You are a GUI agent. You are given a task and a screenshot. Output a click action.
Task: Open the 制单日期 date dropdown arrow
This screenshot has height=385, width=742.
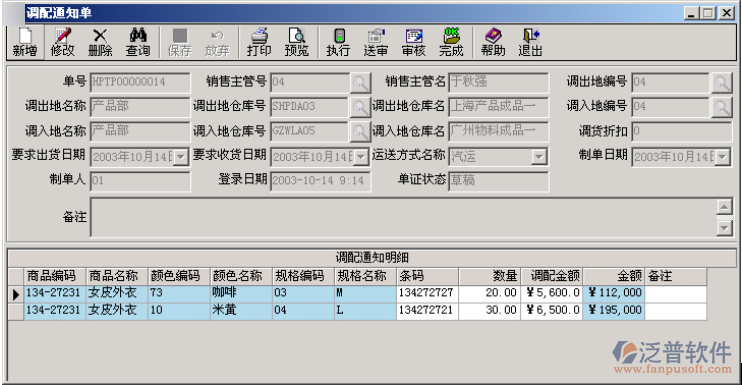pyautogui.click(x=723, y=157)
